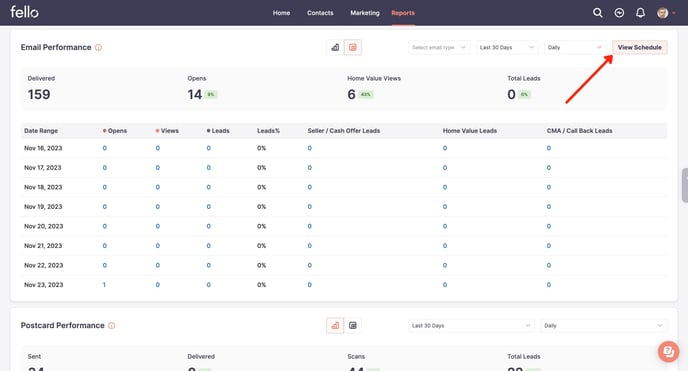This screenshot has width=688, height=371.
Task: Click info icon next to Email Performance
Action: [x=98, y=47]
